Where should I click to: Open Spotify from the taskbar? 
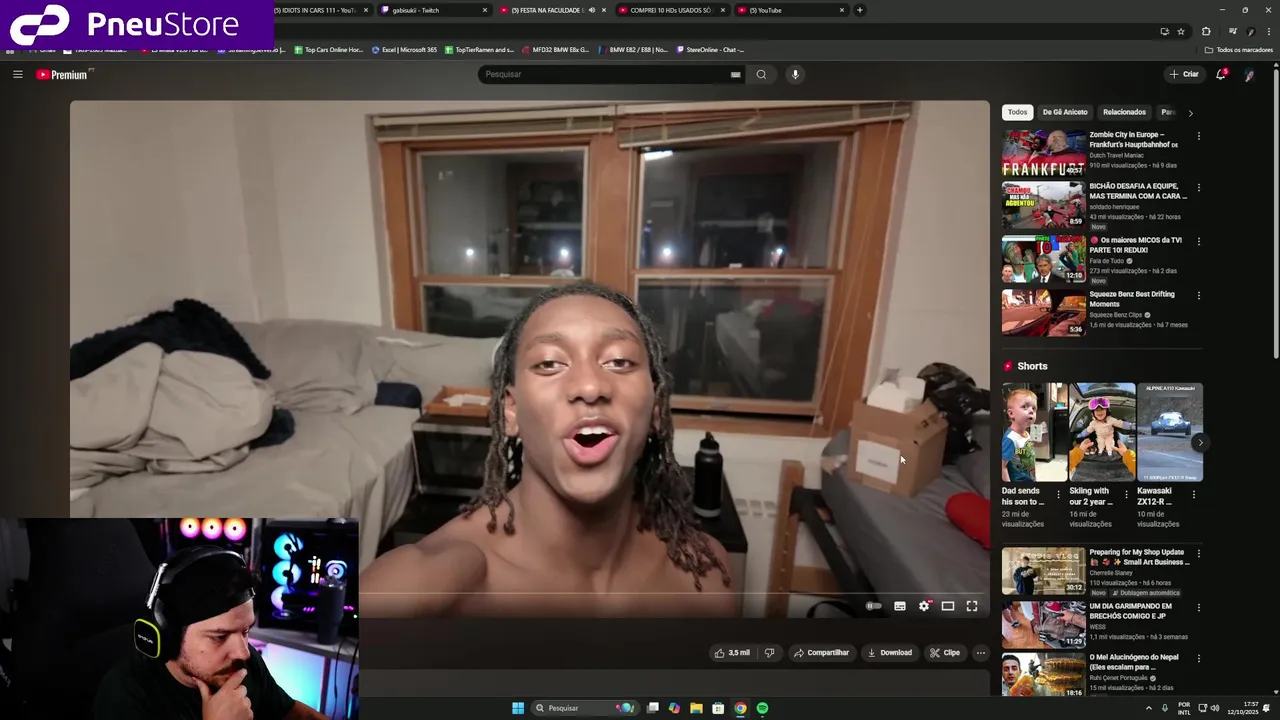762,708
